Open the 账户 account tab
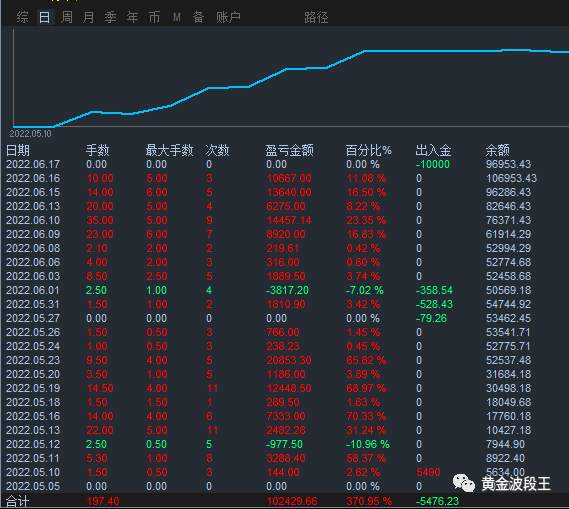Image resolution: width=569 pixels, height=509 pixels. click(x=228, y=17)
